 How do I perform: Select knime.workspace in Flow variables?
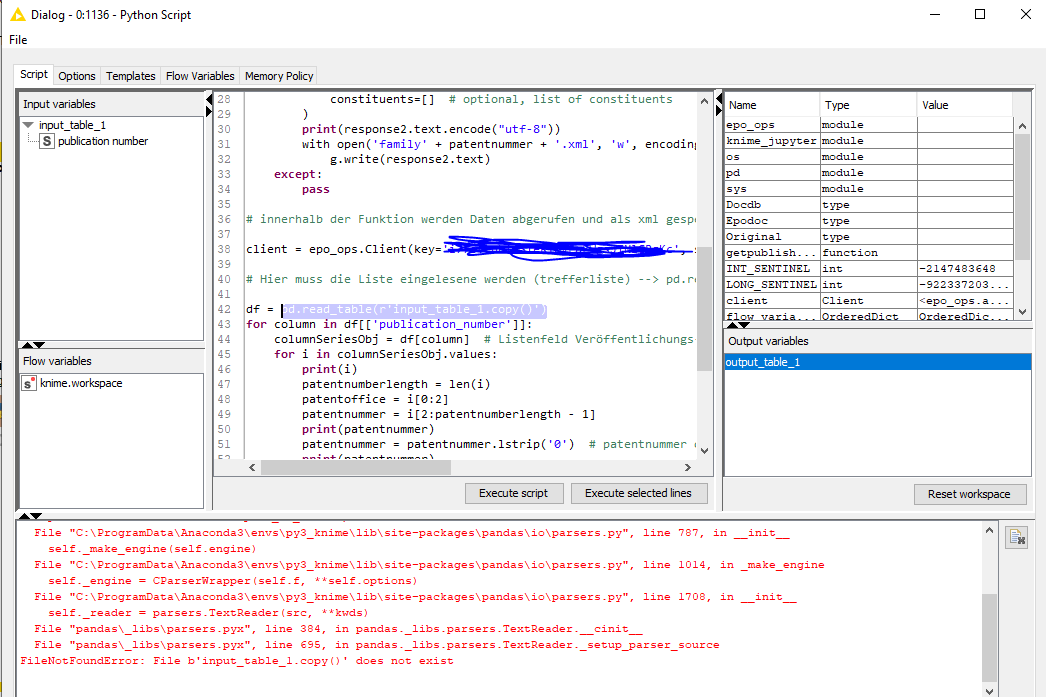click(81, 384)
